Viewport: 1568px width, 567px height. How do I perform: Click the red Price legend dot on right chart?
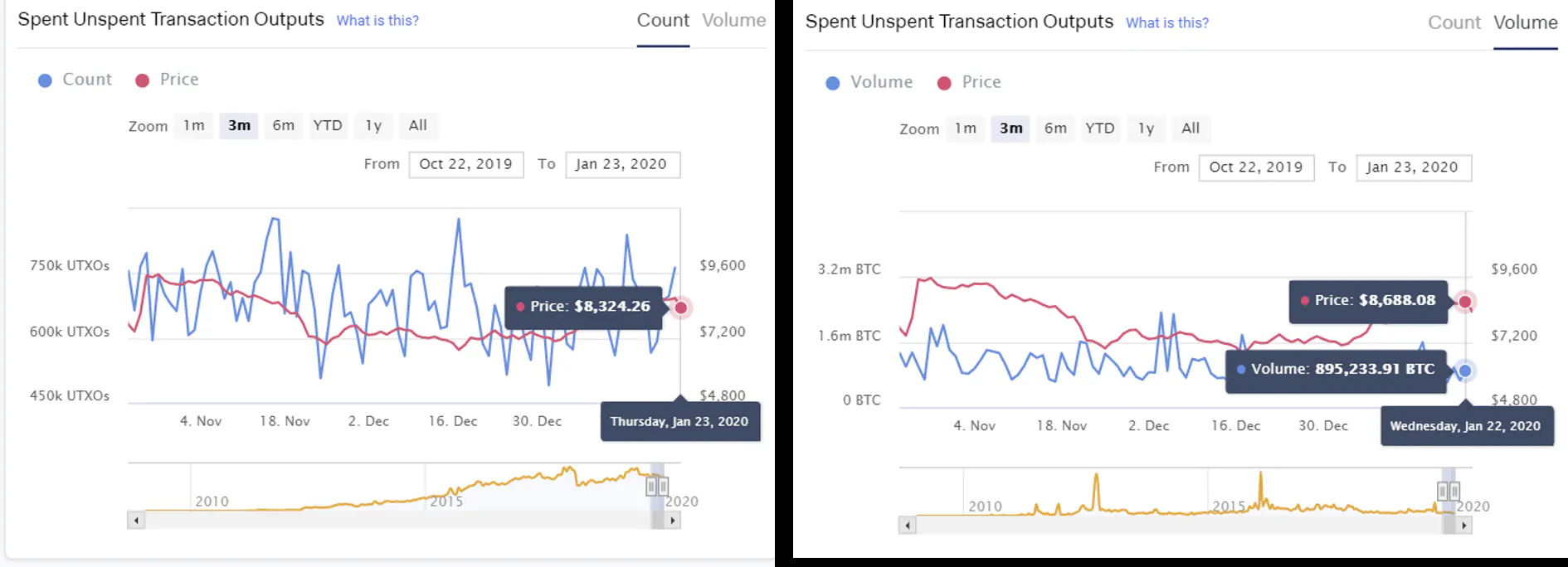click(x=942, y=82)
